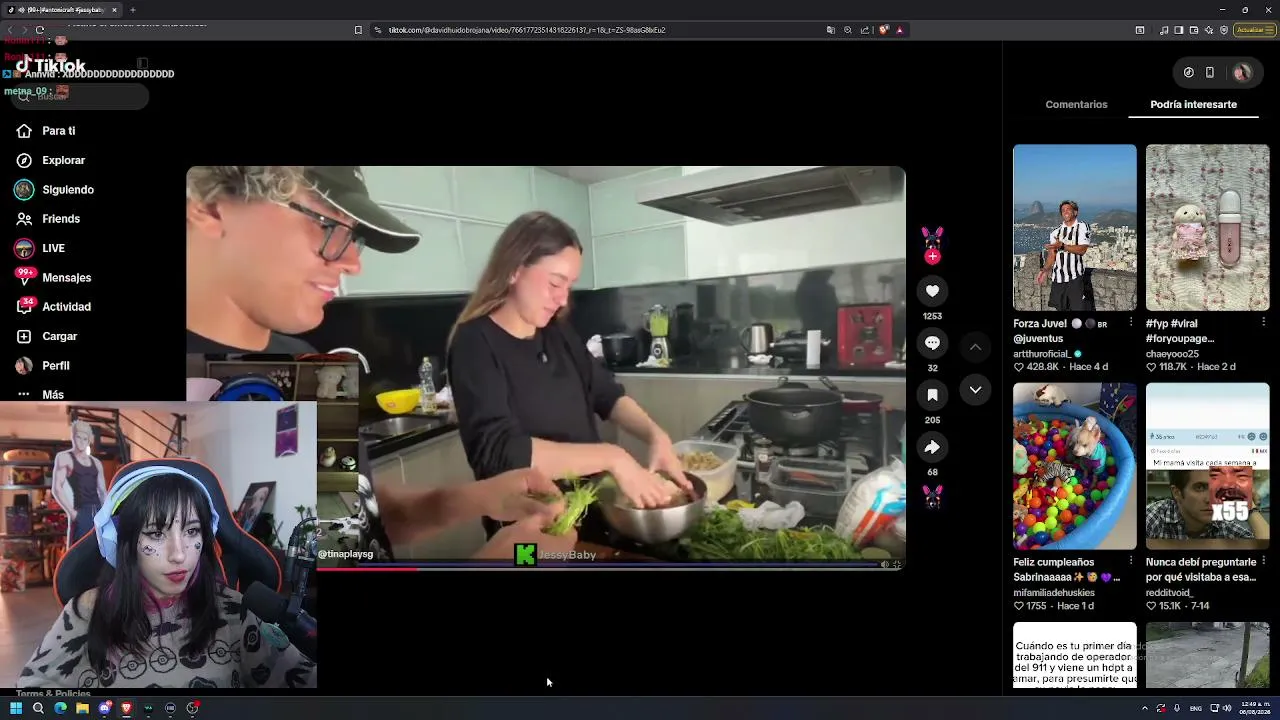
Task: Follow the creator with the red plus
Action: click(932, 257)
